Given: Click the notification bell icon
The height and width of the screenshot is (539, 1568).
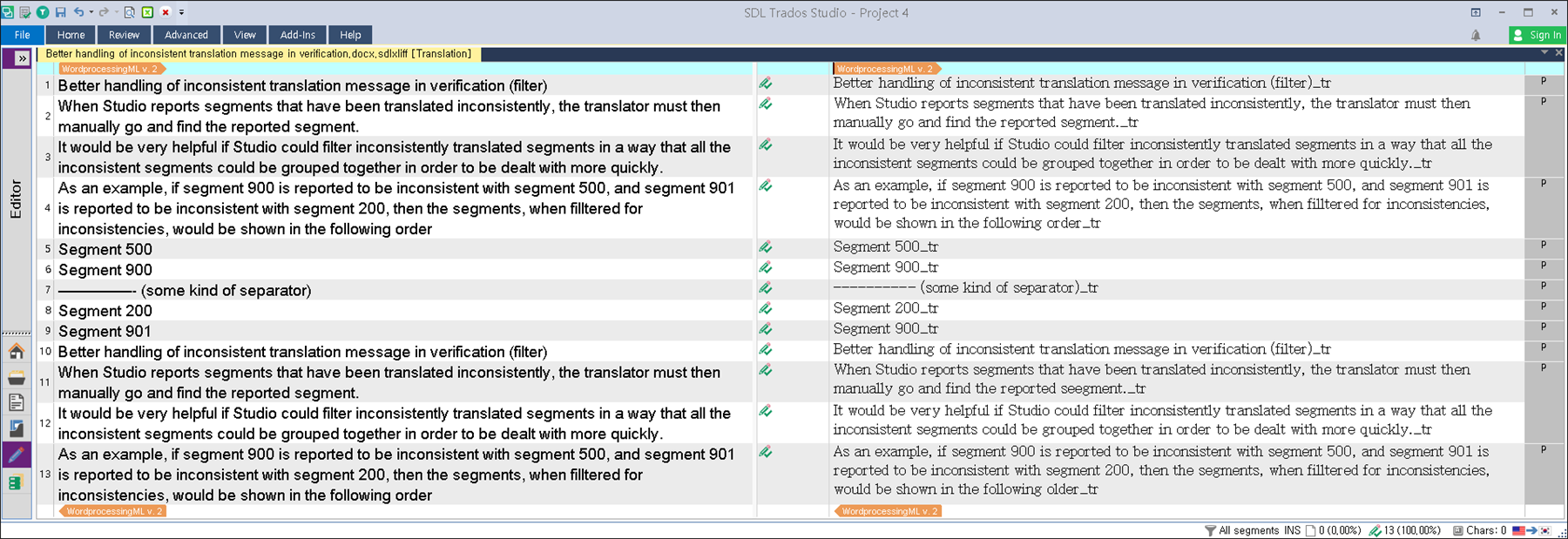Looking at the screenshot, I should [1476, 36].
